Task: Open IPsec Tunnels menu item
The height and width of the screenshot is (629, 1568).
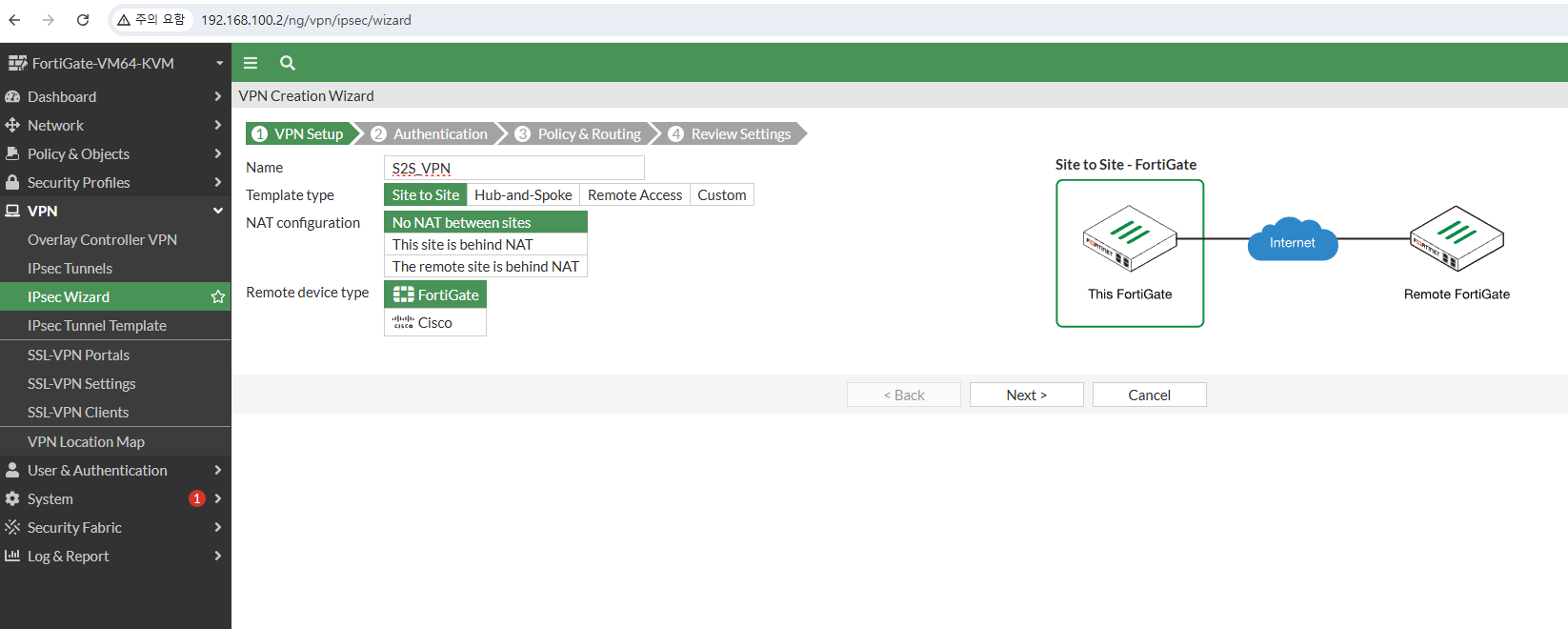Action: 70,268
